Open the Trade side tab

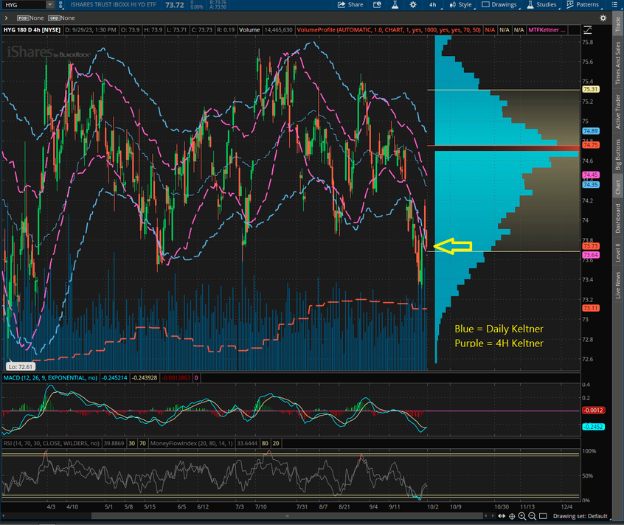click(618, 24)
